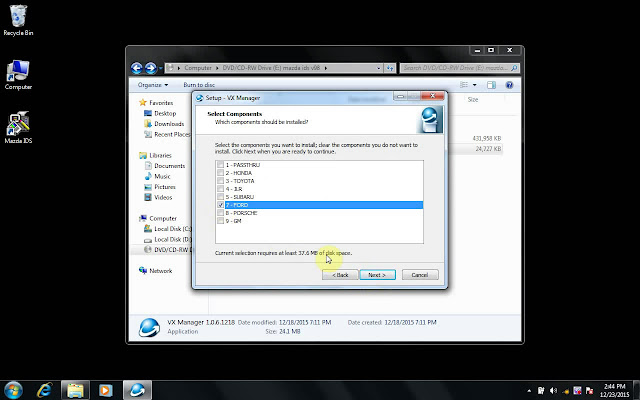Click the Action Center flag tray icon

(589, 391)
